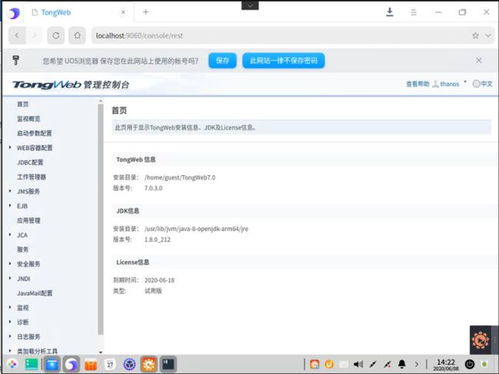Open the thanos user dropdown
This screenshot has height=374, width=499.
(x=449, y=84)
